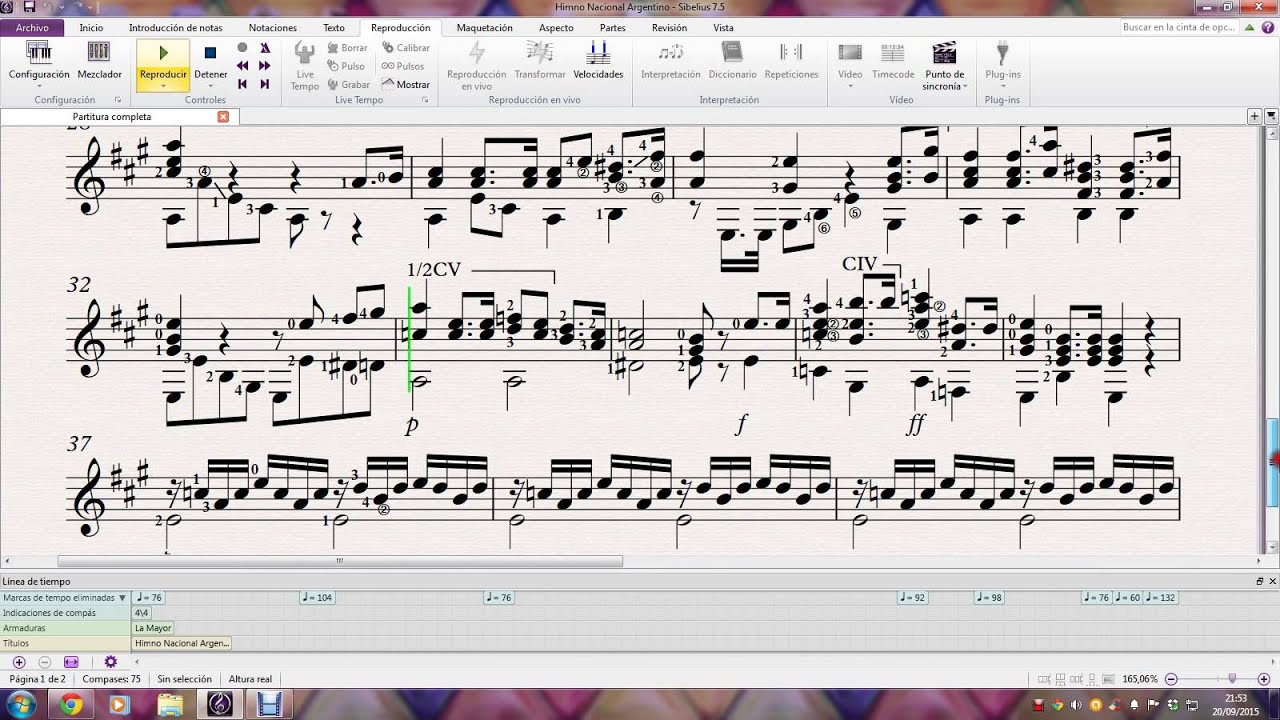
Task: Click the fast-forward double-arrow control
Action: pos(265,66)
